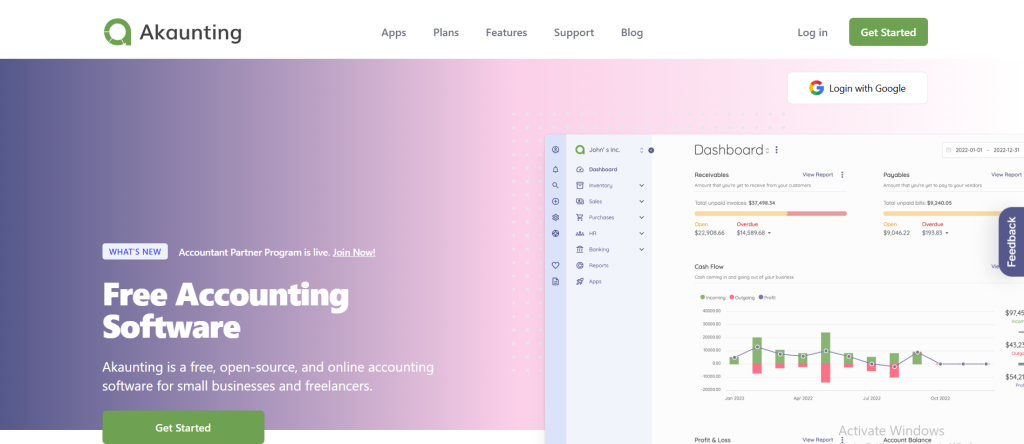Screen dimensions: 1024x444
Task: Expand the HR chevron in sidebar
Action: [642, 233]
